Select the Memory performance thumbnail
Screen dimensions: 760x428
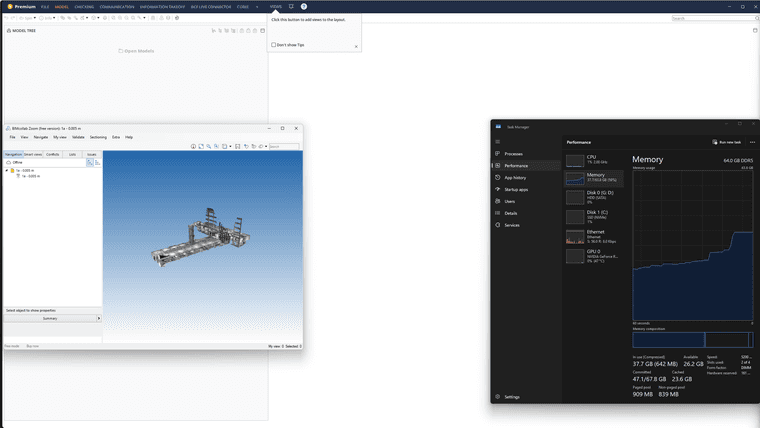tap(594, 178)
